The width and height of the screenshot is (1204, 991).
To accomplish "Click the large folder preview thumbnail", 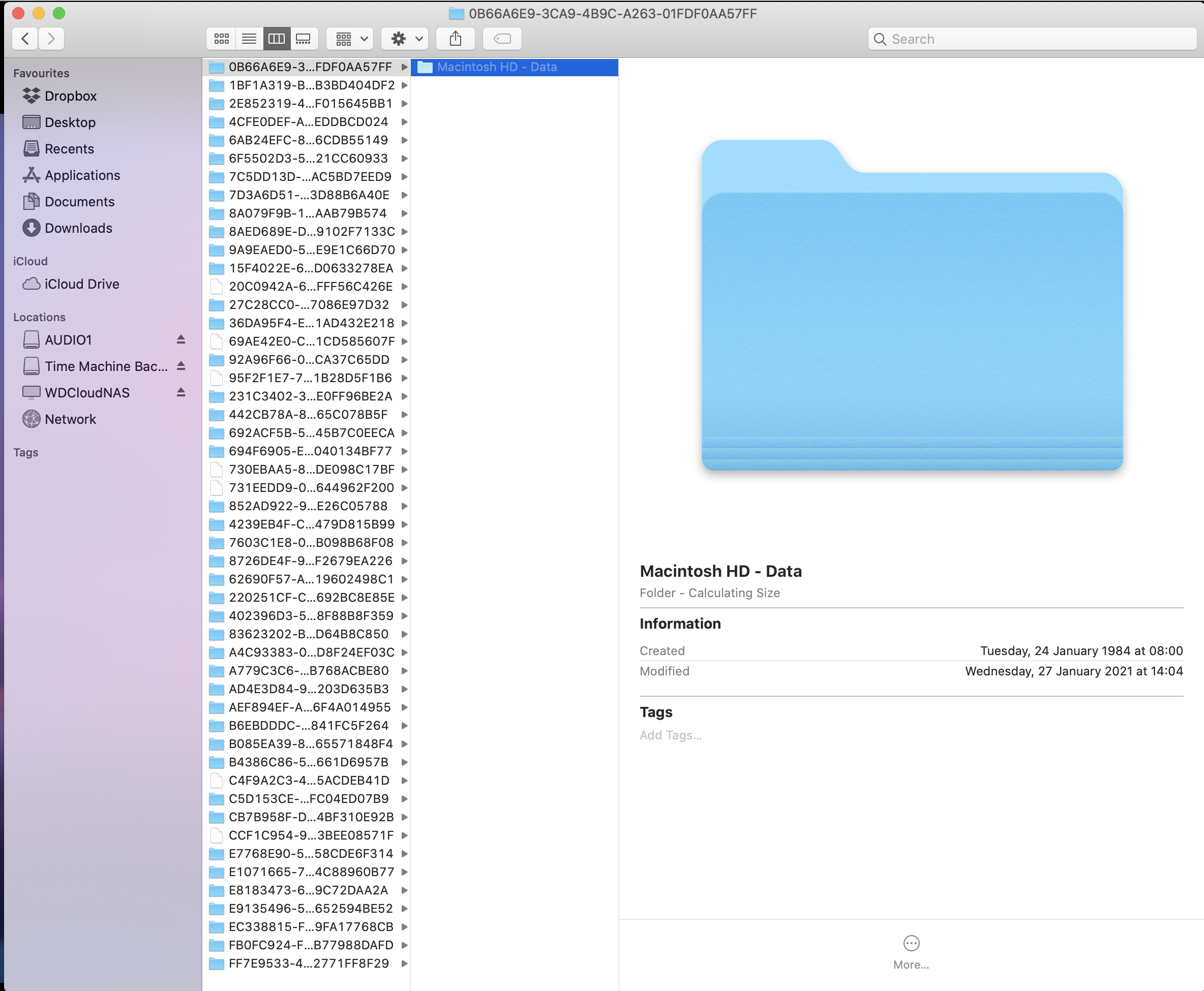I will (912, 305).
